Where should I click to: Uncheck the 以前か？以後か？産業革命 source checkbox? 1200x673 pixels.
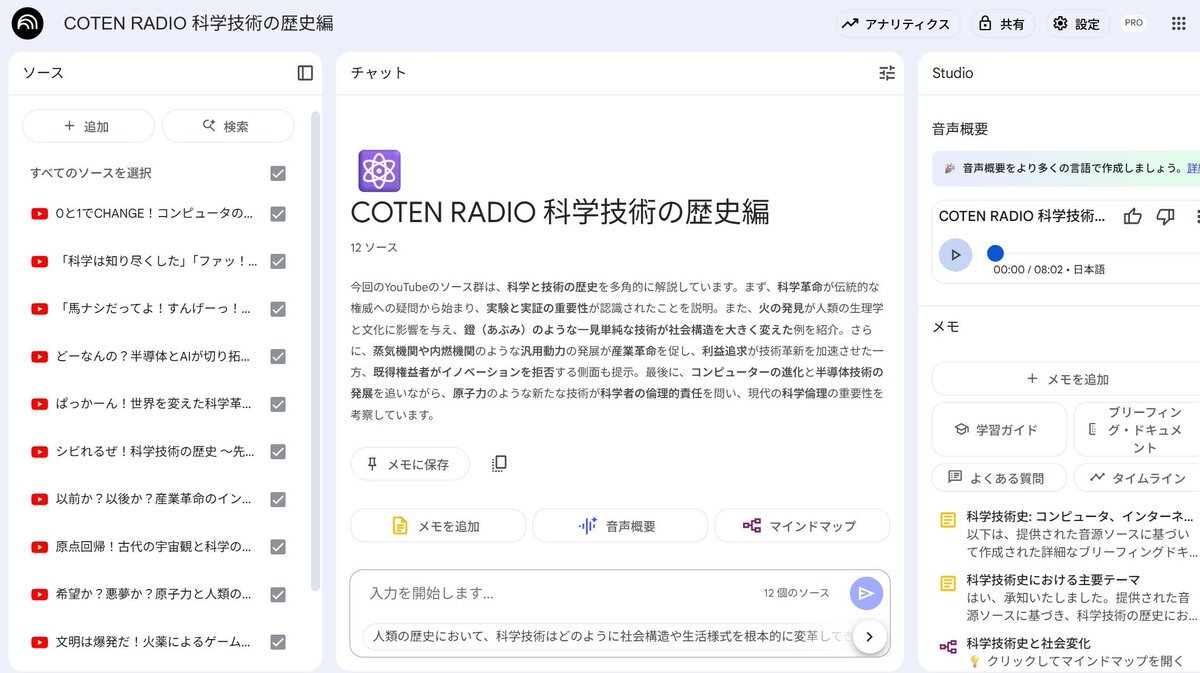tap(278, 499)
